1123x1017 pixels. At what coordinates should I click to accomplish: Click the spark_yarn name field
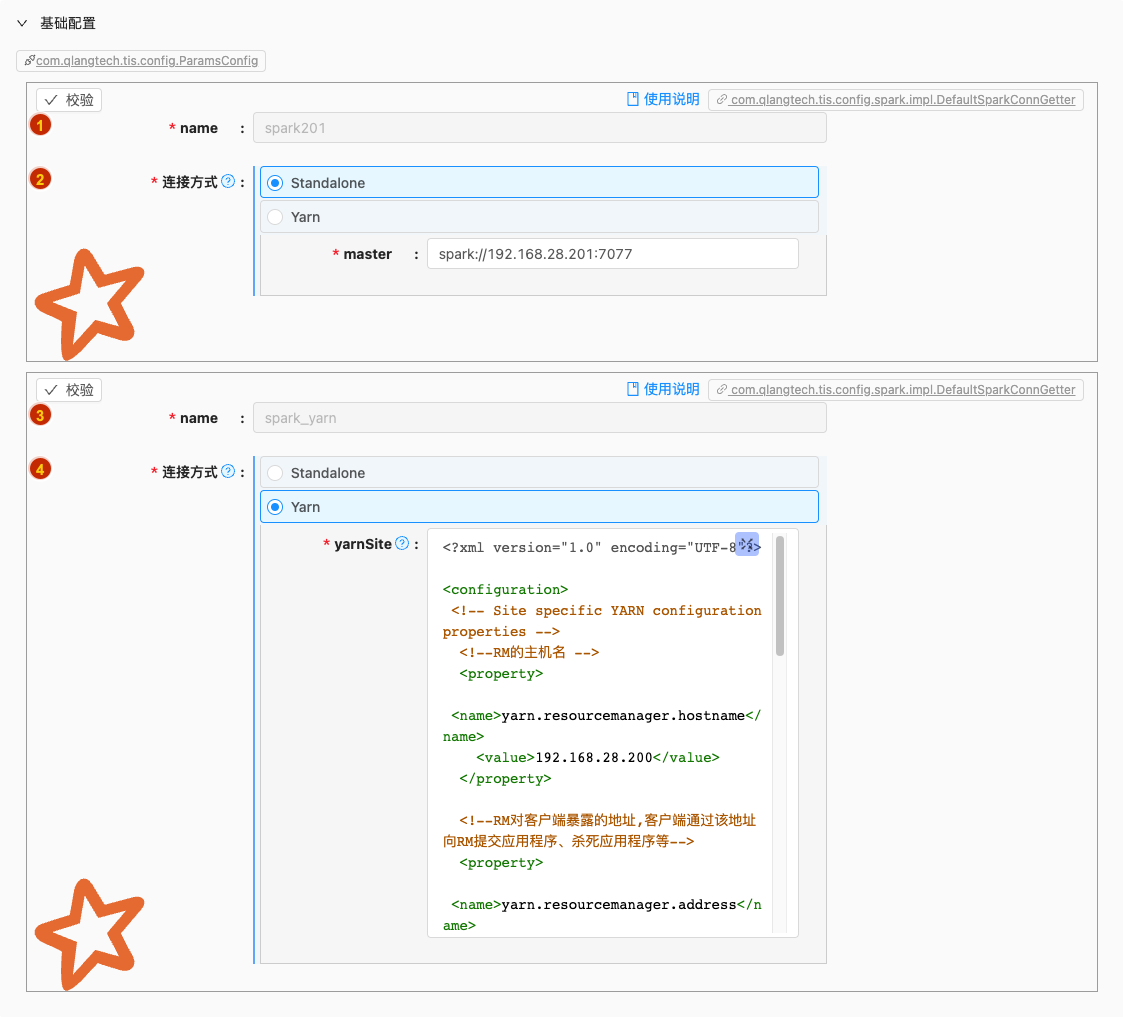tap(539, 418)
